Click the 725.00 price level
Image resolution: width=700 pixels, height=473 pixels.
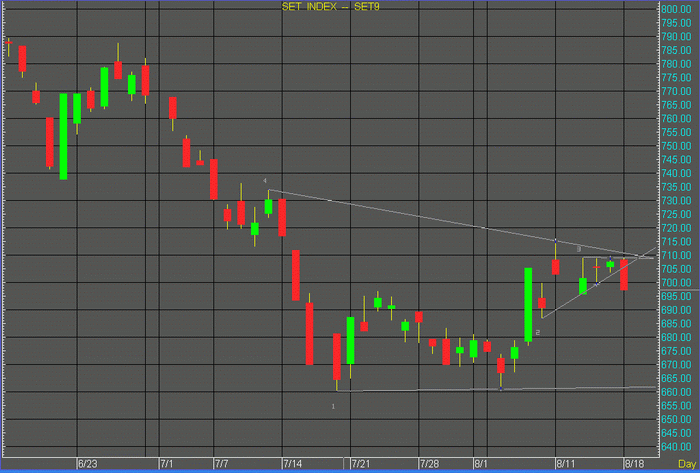tap(676, 214)
